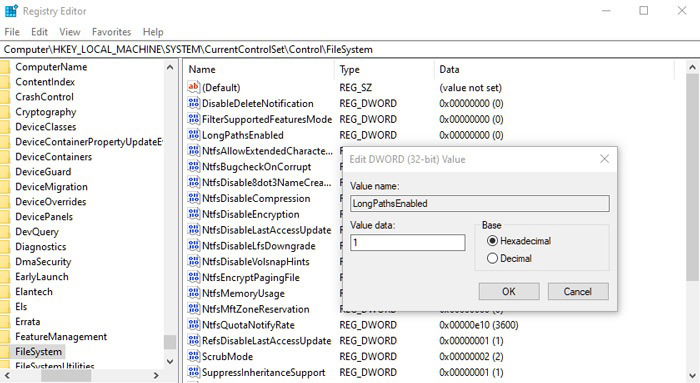Open the Edit menu
The height and width of the screenshot is (383, 700).
tap(39, 32)
